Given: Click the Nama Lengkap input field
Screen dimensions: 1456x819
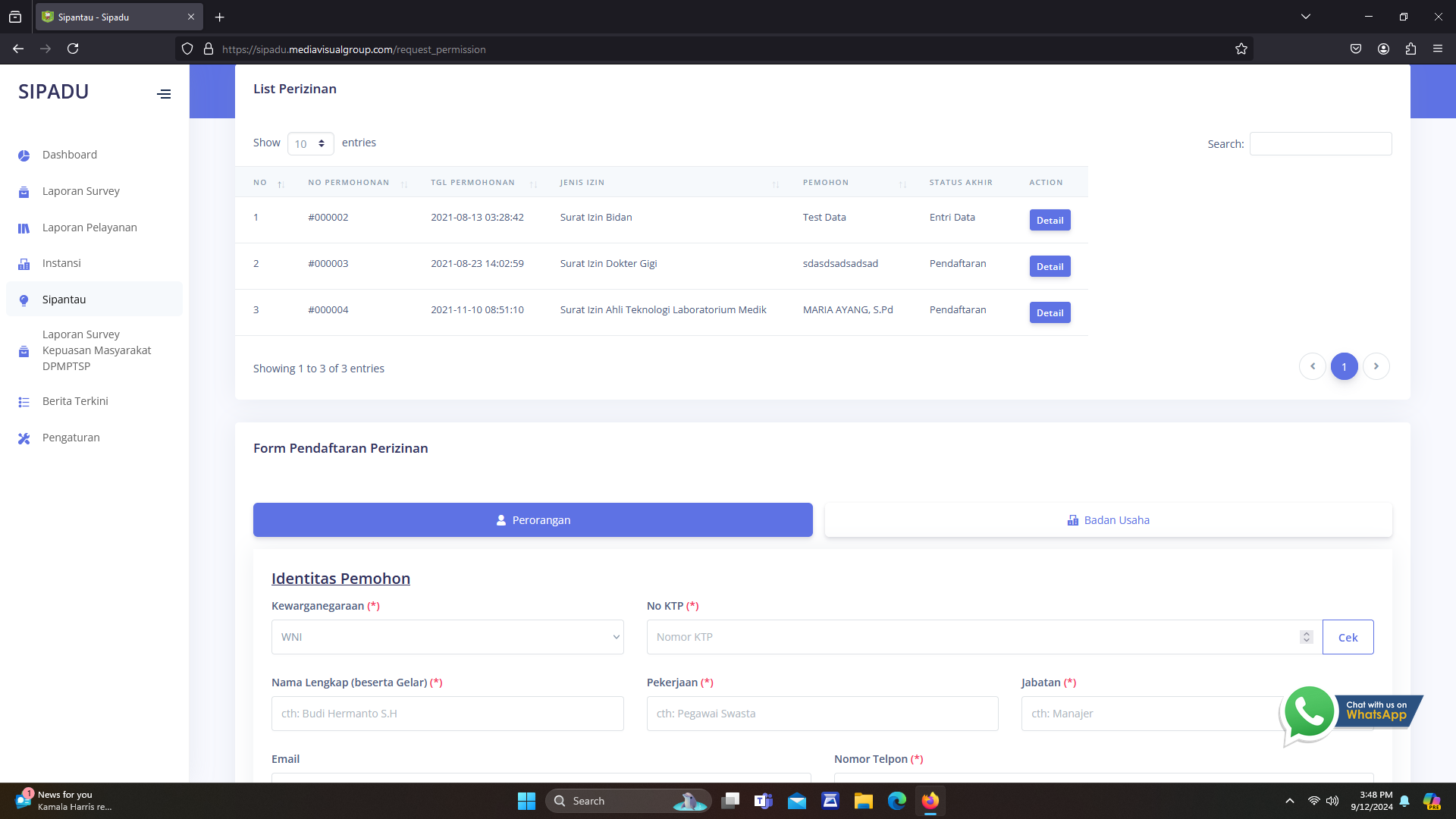Looking at the screenshot, I should pyautogui.click(x=447, y=714).
